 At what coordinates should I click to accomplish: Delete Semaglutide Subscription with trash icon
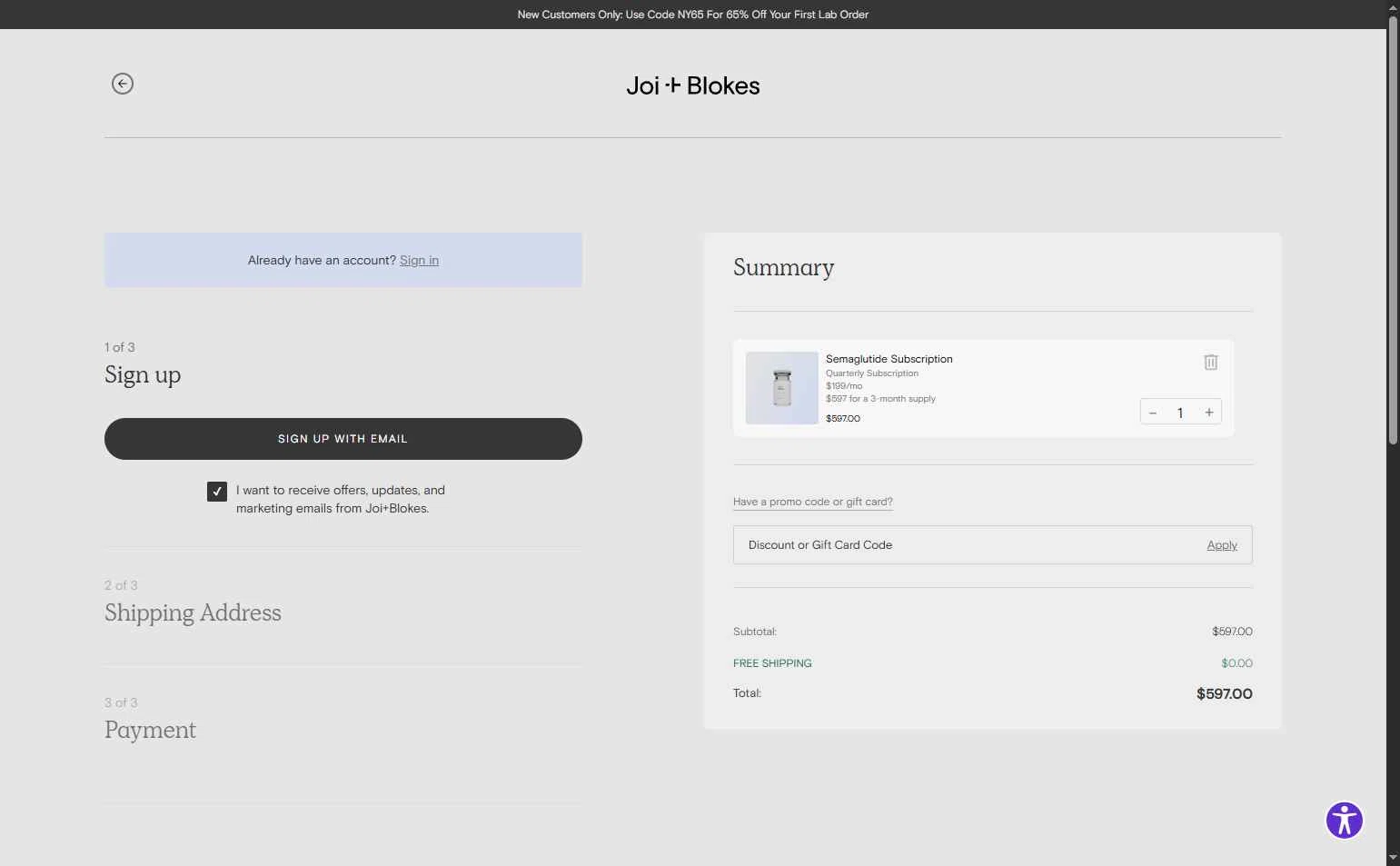pyautogui.click(x=1210, y=362)
